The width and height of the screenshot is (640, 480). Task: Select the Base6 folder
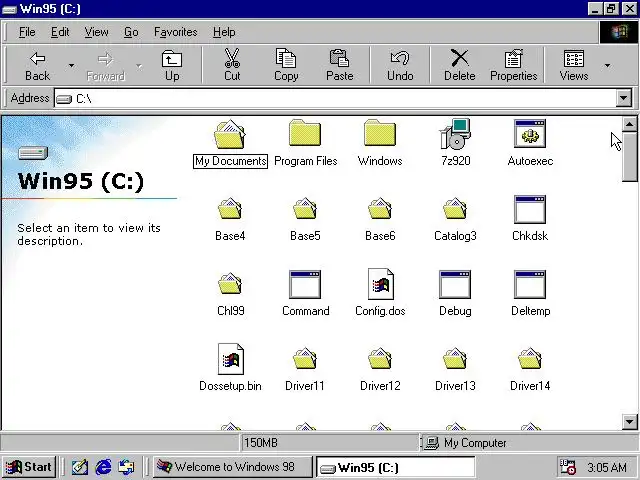(x=380, y=219)
